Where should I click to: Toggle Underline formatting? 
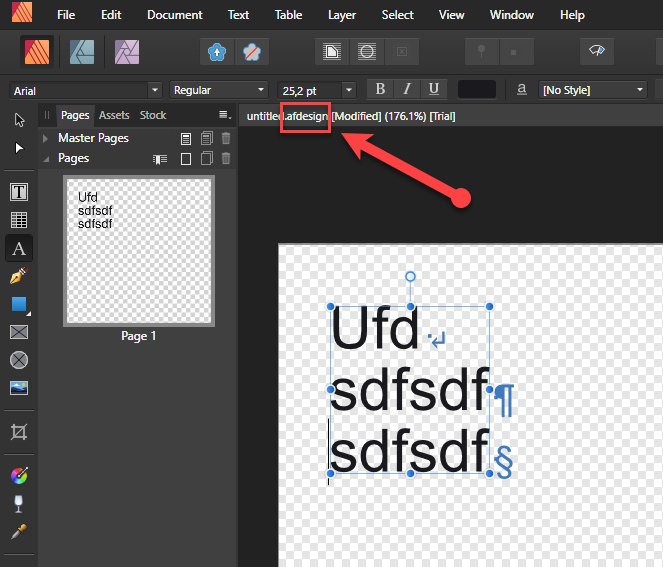click(433, 89)
